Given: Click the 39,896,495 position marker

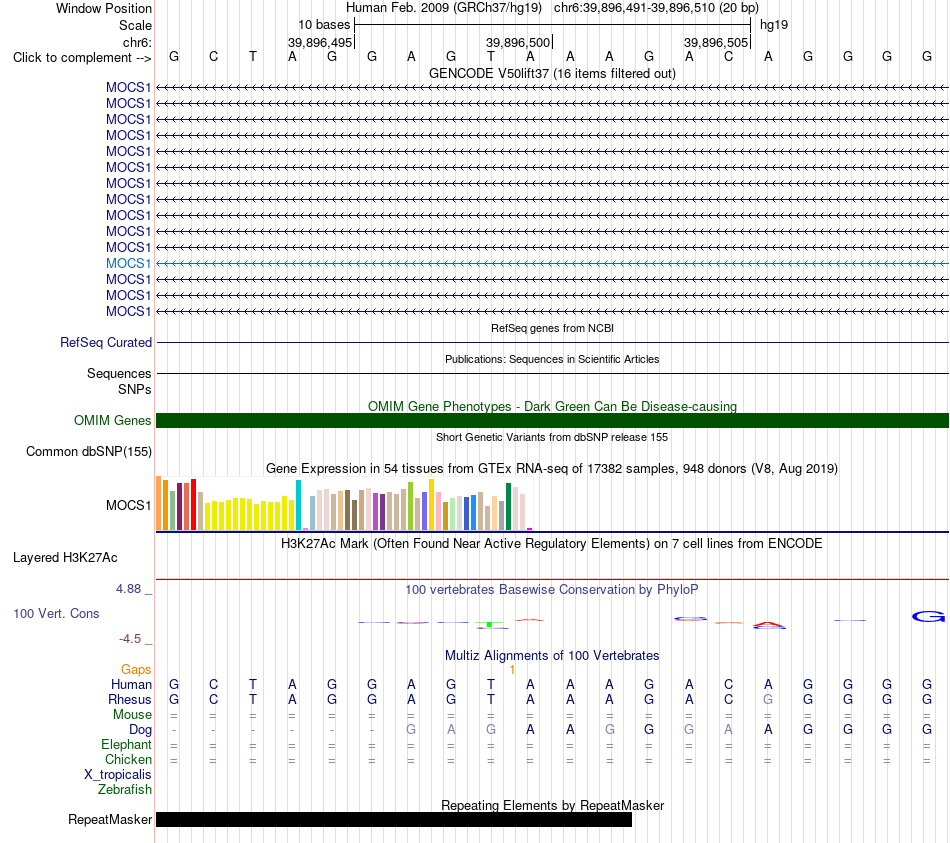Looking at the screenshot, I should pos(320,42).
